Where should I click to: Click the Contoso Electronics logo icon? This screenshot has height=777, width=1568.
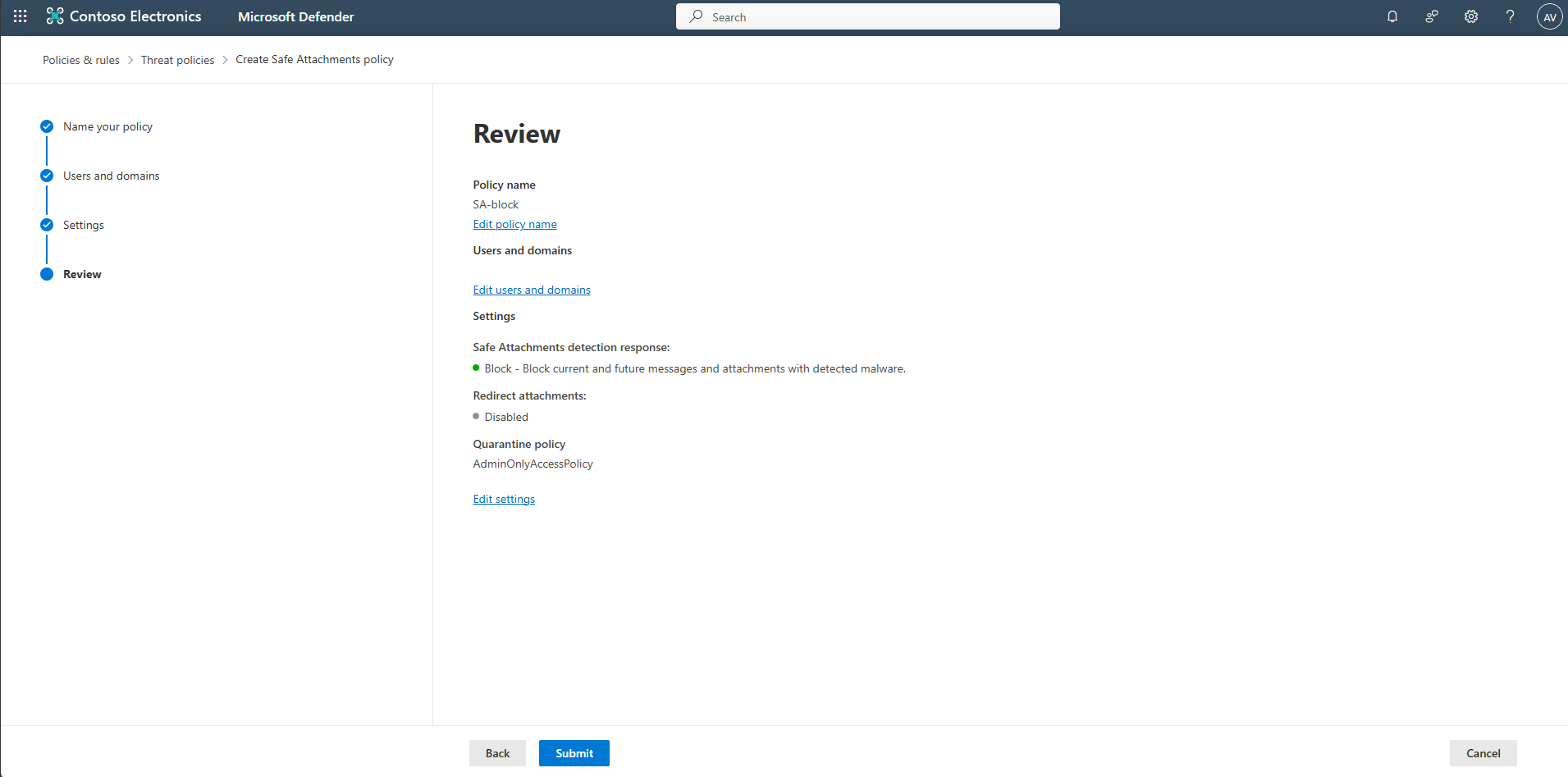(x=55, y=16)
